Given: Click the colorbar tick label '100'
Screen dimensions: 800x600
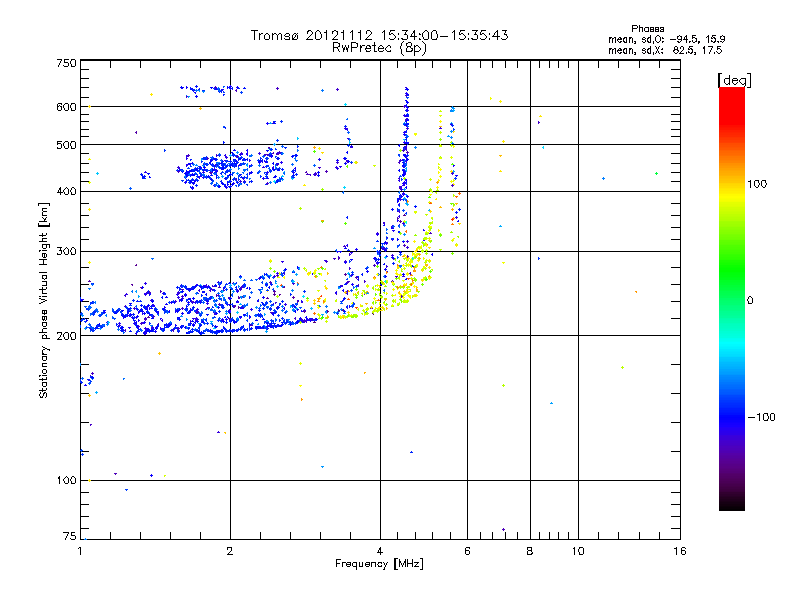Looking at the screenshot, I should point(757,184).
